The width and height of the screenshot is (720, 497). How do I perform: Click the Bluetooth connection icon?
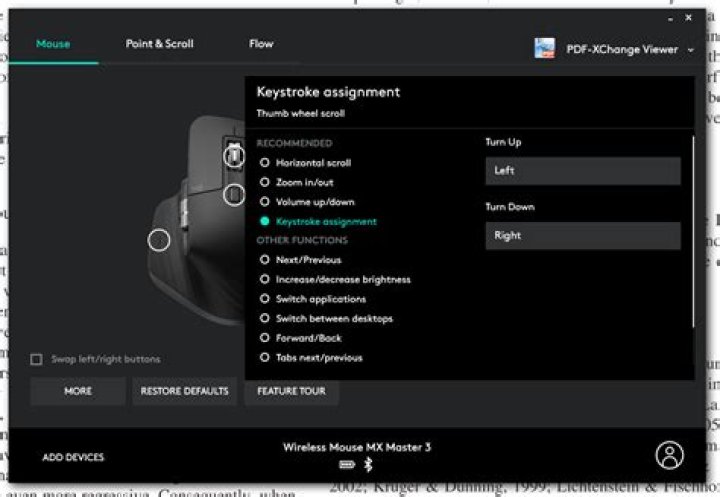point(368,465)
